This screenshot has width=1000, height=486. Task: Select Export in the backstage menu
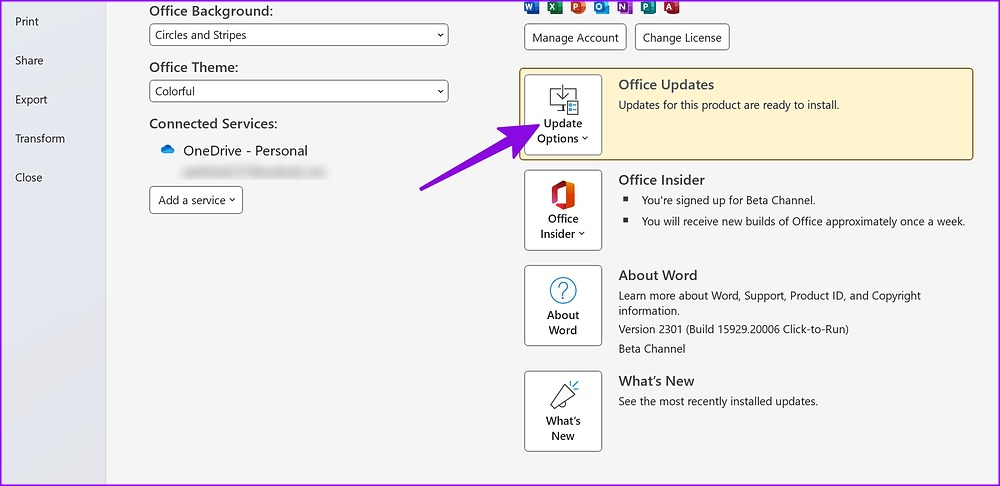click(31, 99)
